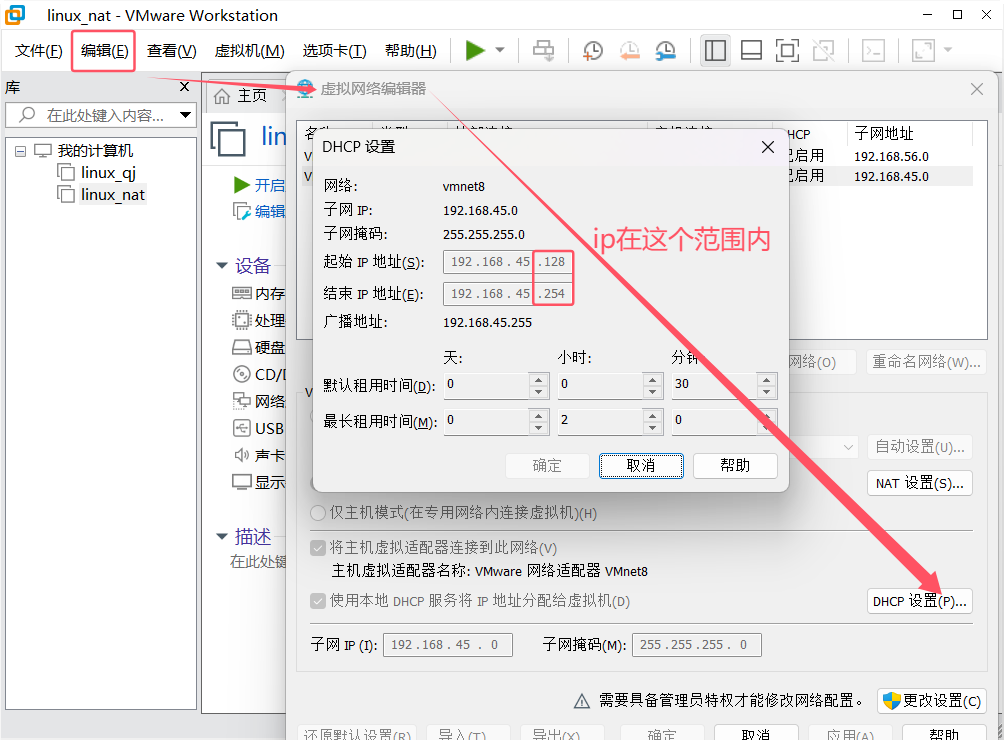Click 确定 in the DHCP dialog
Viewport: 1004px width, 740px height.
(547, 465)
